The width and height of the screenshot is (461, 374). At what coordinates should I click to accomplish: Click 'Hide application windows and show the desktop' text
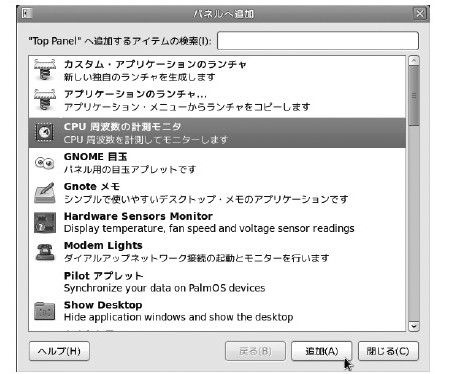(x=178, y=317)
